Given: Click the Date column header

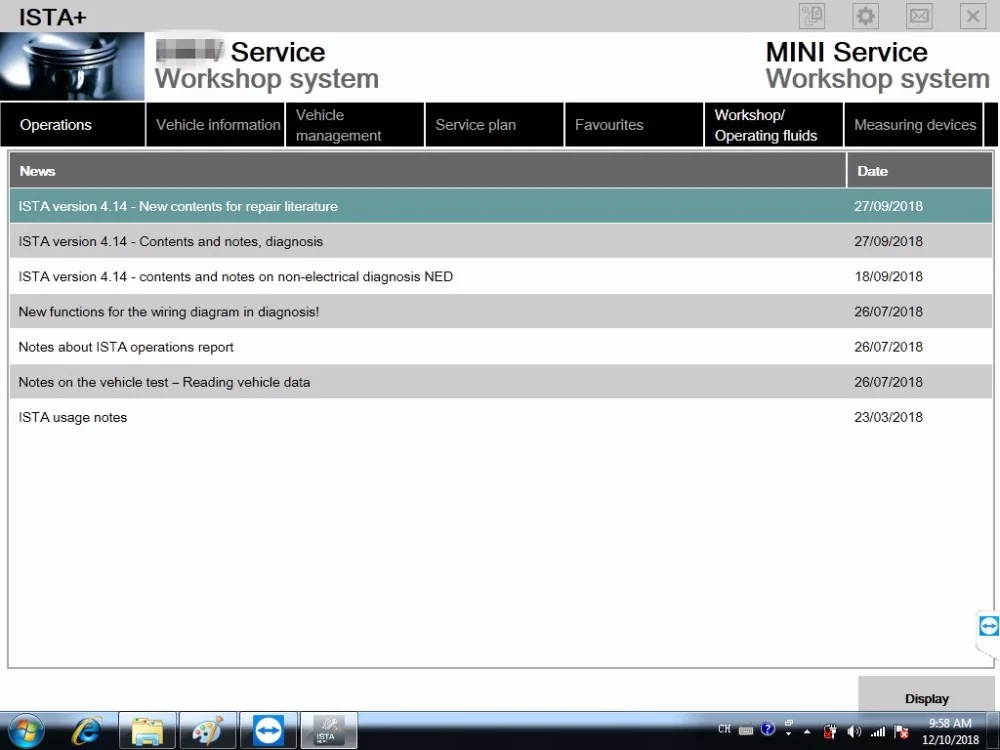Looking at the screenshot, I should (920, 171).
